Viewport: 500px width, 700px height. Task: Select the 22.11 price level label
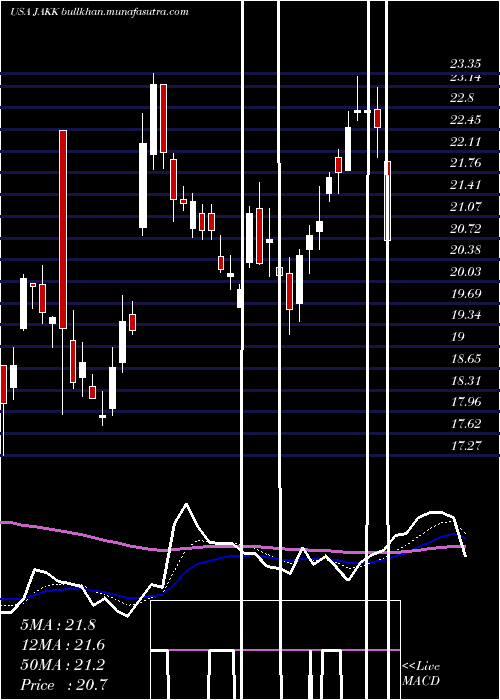tap(465, 142)
